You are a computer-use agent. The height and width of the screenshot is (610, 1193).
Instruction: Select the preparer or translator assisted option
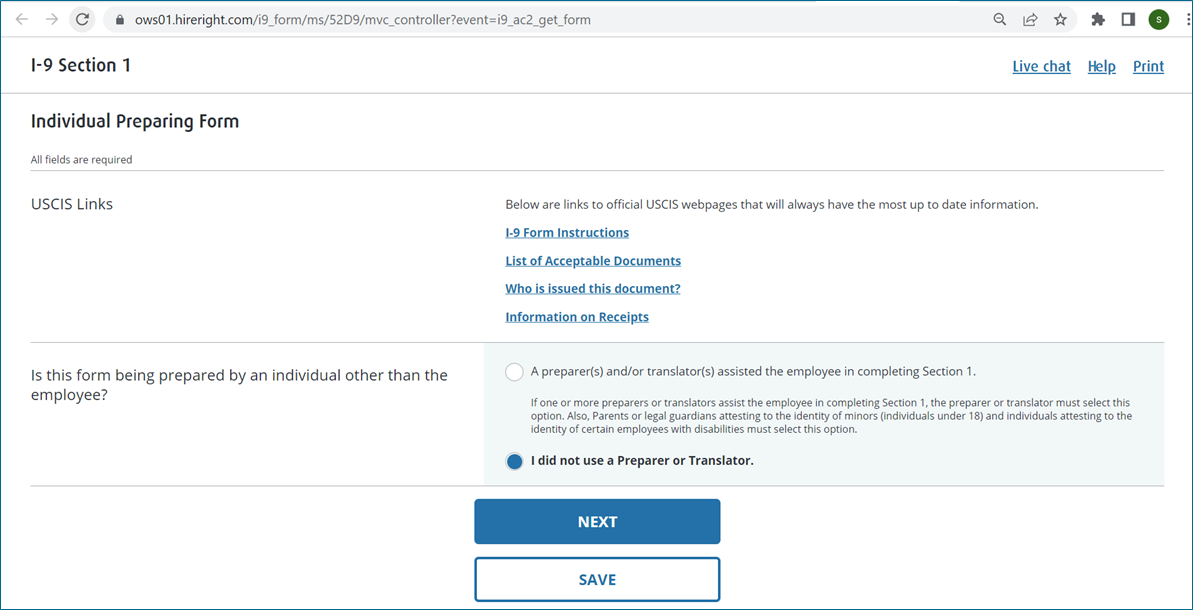(x=514, y=372)
